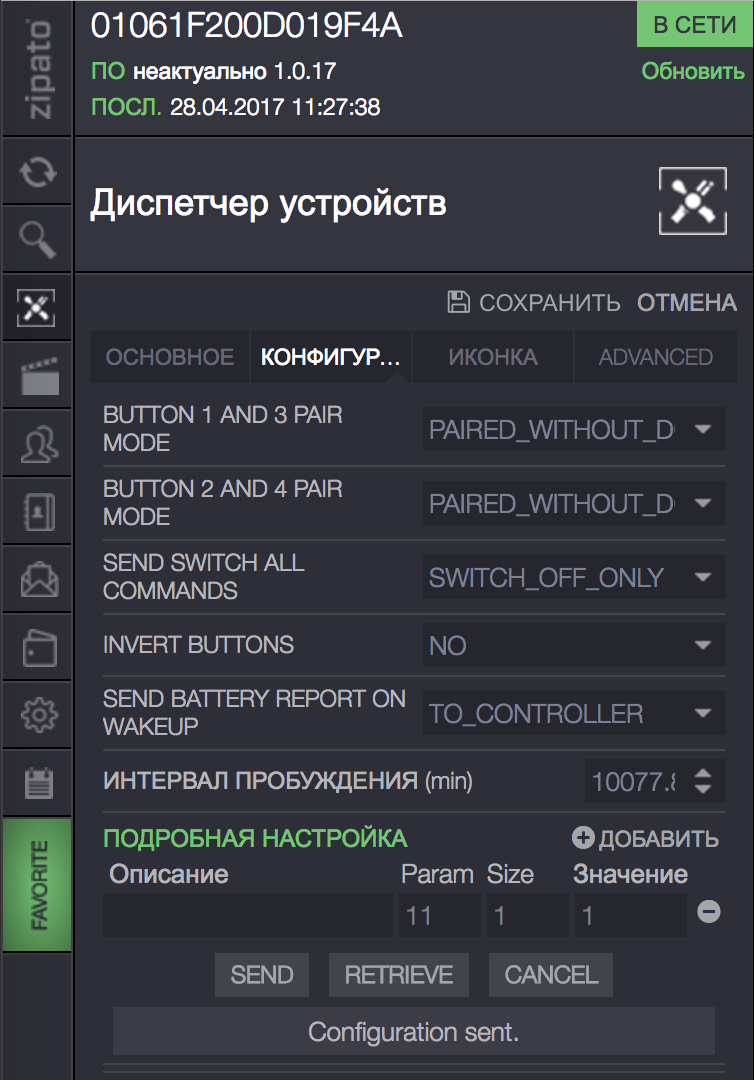This screenshot has height=1080, width=754.
Task: Open the contacts book sidebar icon
Action: [39, 512]
